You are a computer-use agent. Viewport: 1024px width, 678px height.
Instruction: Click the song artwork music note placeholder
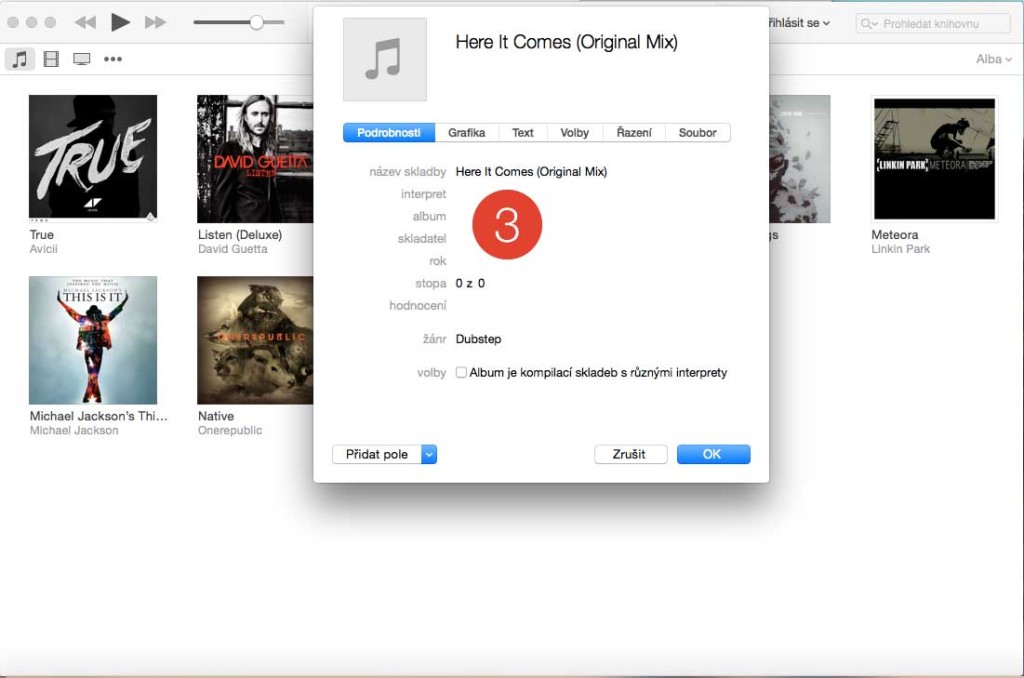385,59
